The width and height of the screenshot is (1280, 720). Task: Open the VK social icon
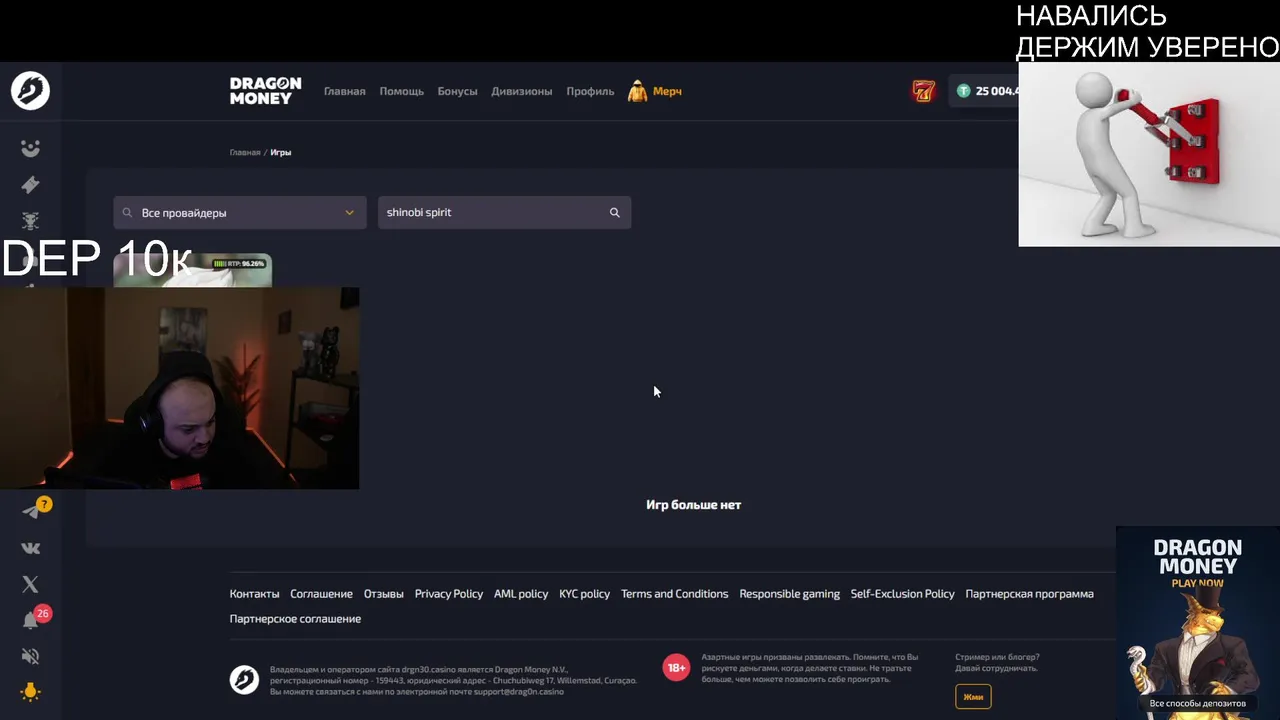tap(31, 548)
